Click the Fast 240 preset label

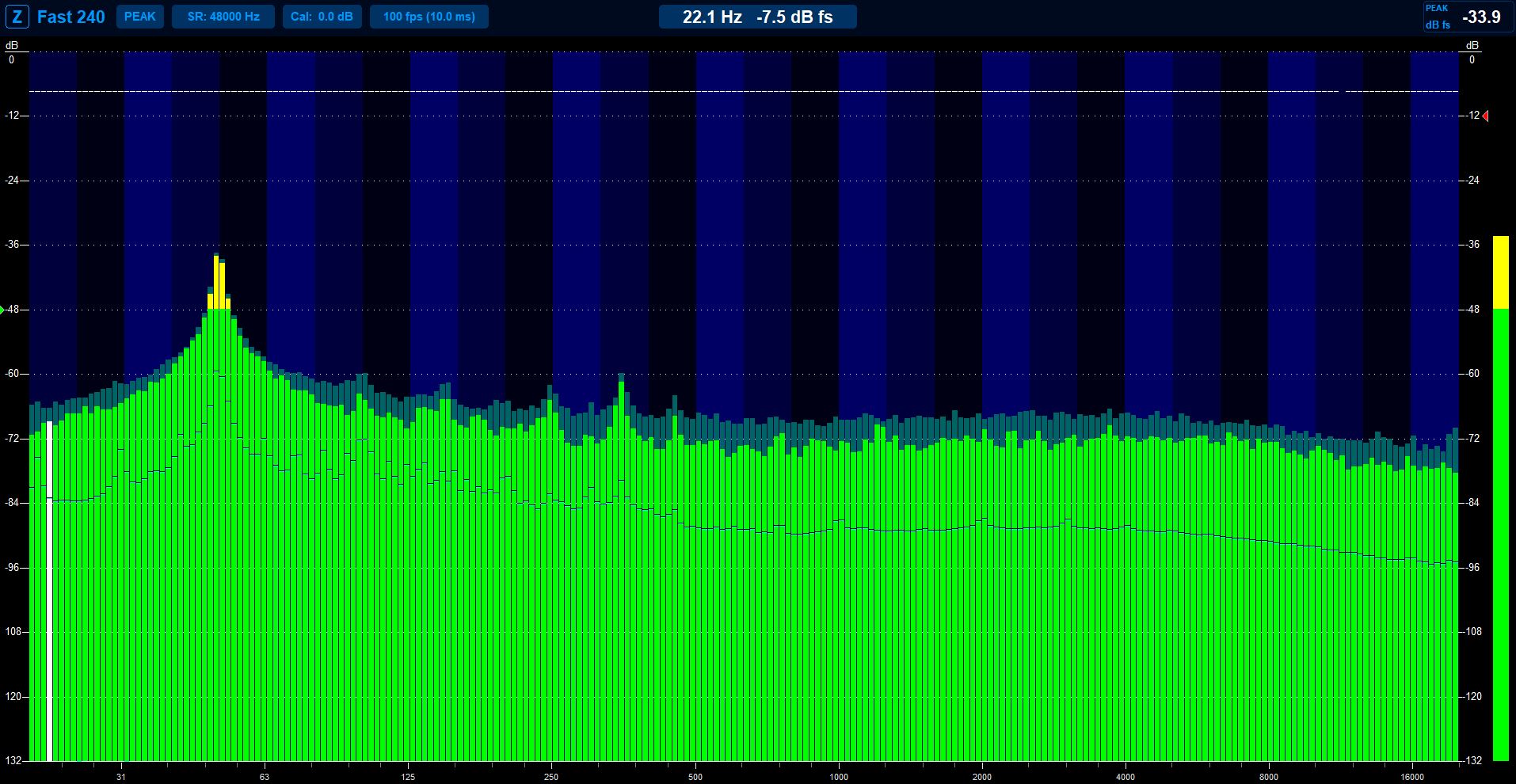71,17
